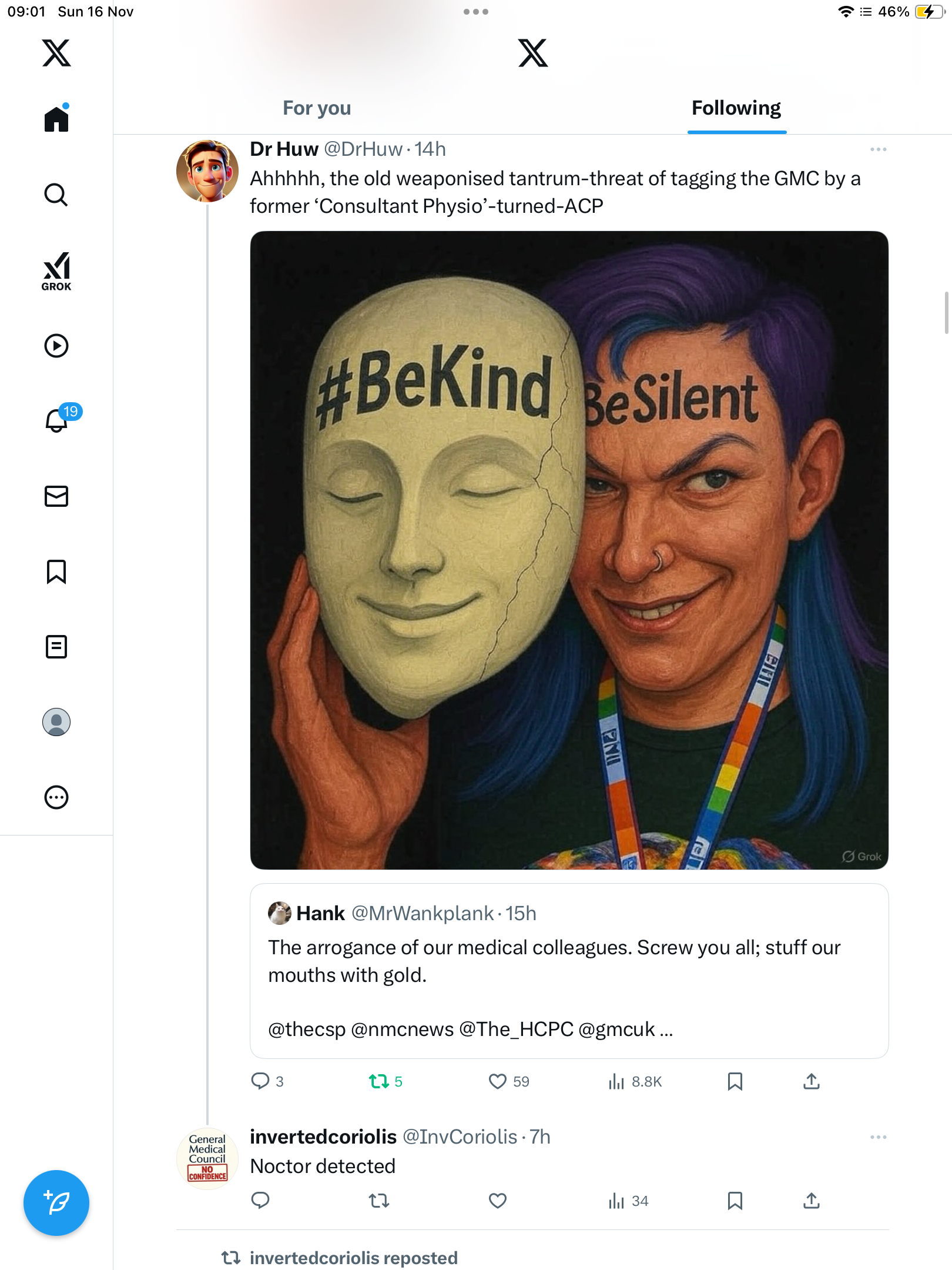Viewport: 952px width, 1270px height.
Task: Bookmark the invertedcoriolis reply
Action: click(x=735, y=1201)
